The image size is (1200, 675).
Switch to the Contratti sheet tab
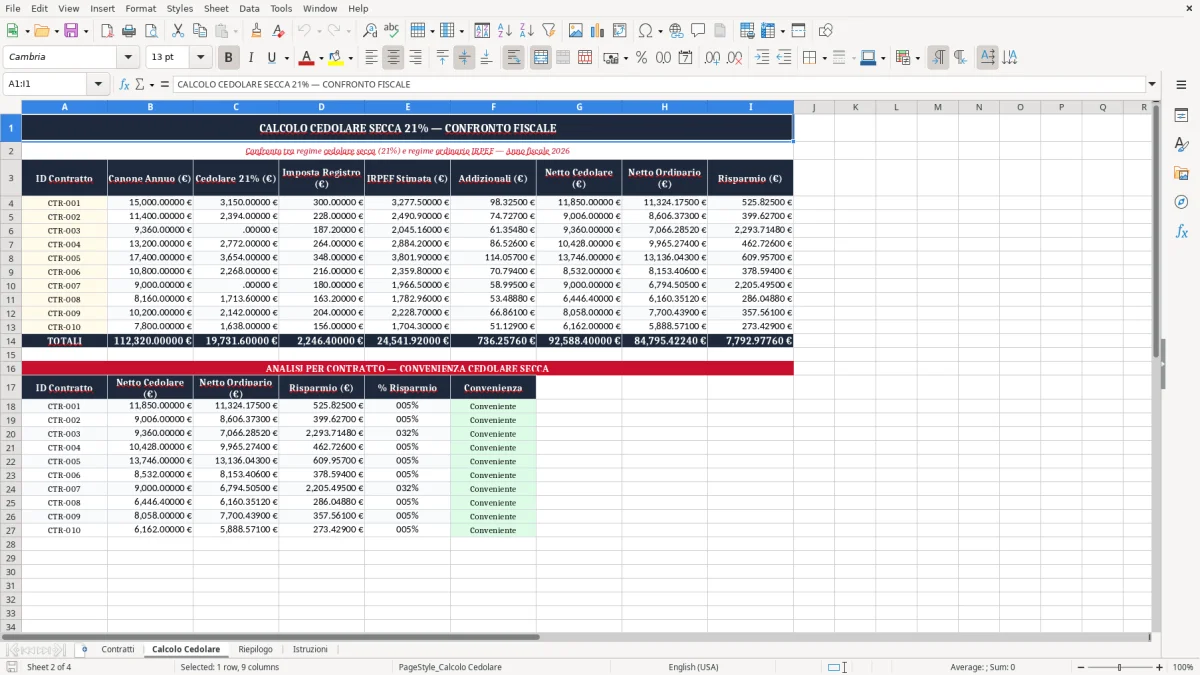coord(118,650)
